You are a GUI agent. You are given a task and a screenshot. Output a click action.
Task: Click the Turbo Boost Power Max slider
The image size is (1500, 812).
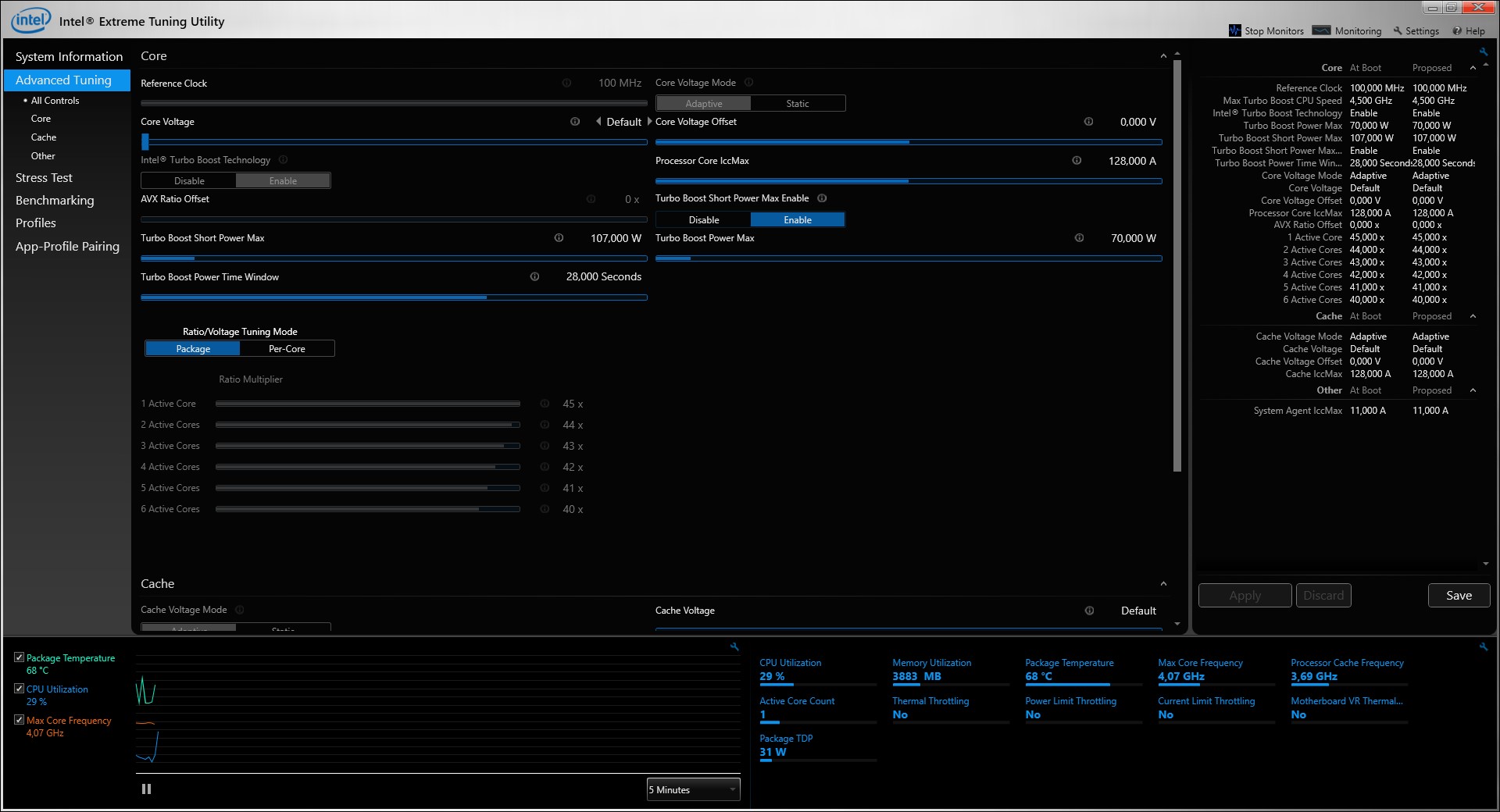(909, 258)
